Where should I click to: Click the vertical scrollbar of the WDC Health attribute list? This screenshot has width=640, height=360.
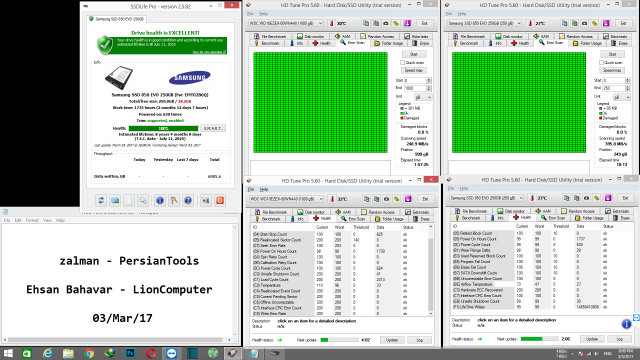coord(430,270)
